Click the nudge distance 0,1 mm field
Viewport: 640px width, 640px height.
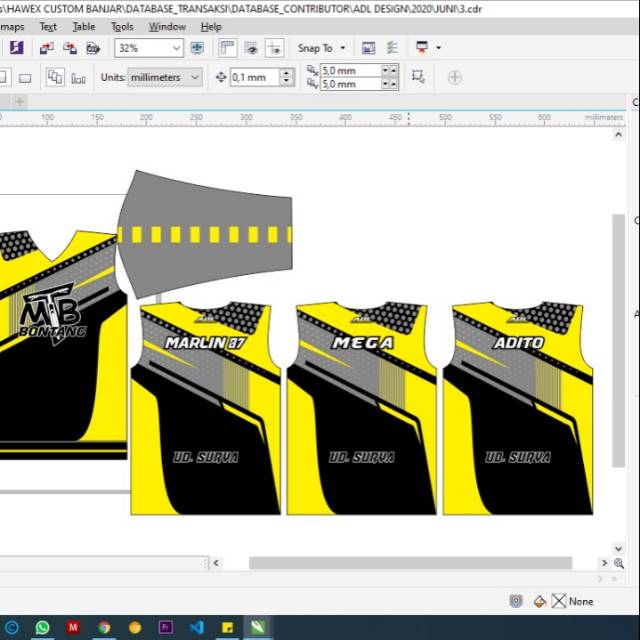tap(255, 77)
